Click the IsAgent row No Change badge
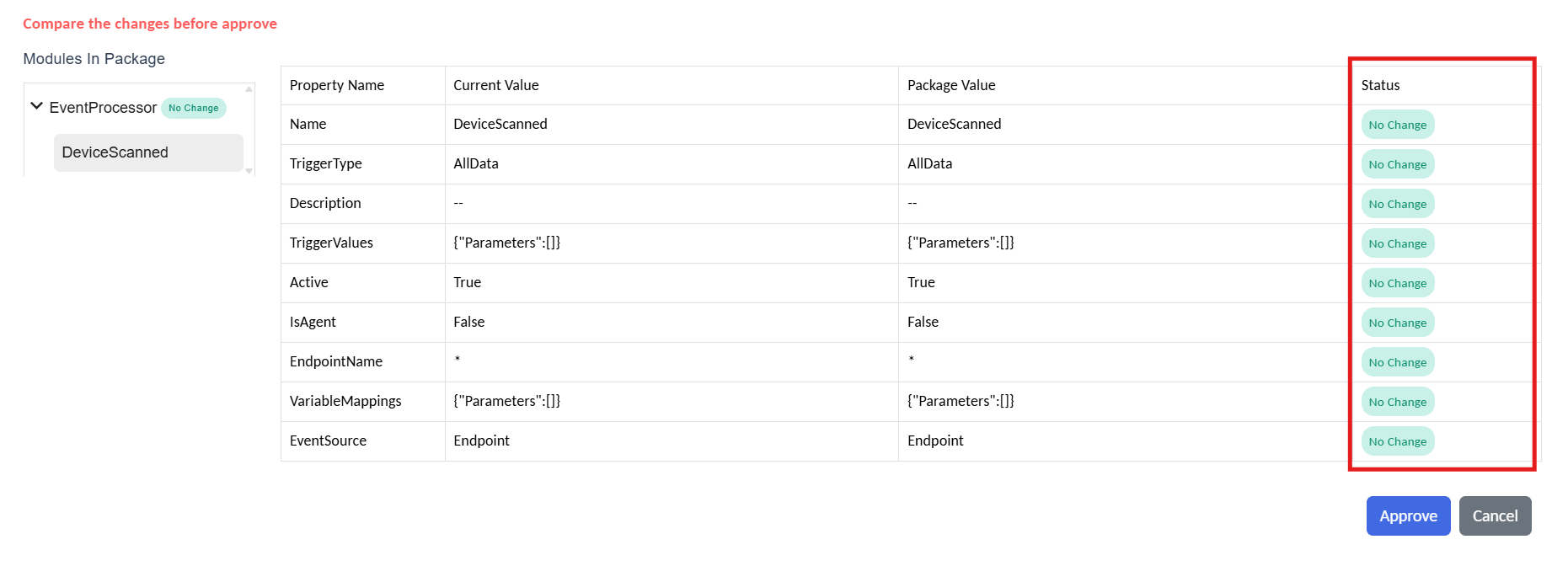 coord(1397,323)
